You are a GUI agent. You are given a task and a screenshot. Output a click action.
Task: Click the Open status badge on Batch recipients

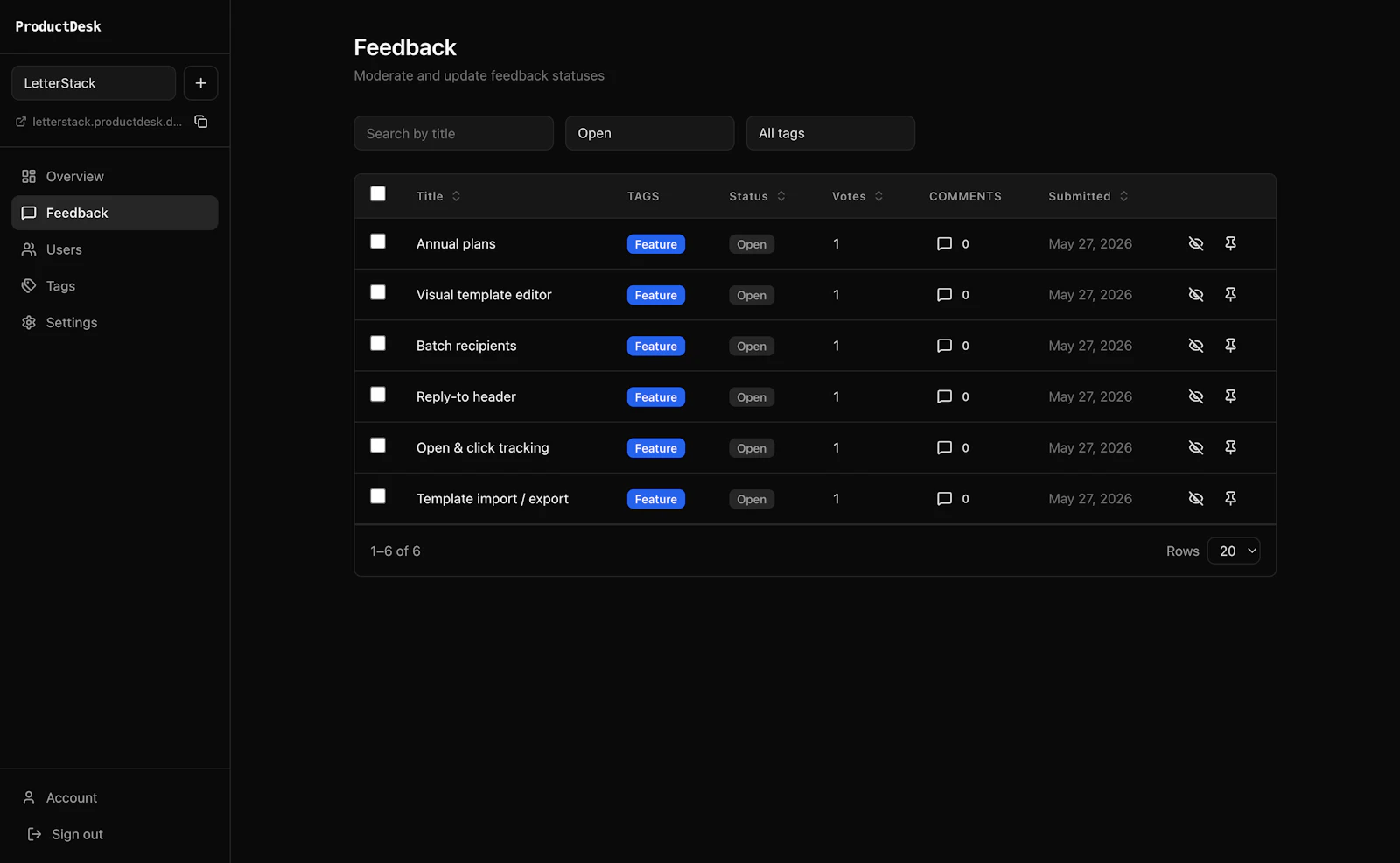pos(752,347)
